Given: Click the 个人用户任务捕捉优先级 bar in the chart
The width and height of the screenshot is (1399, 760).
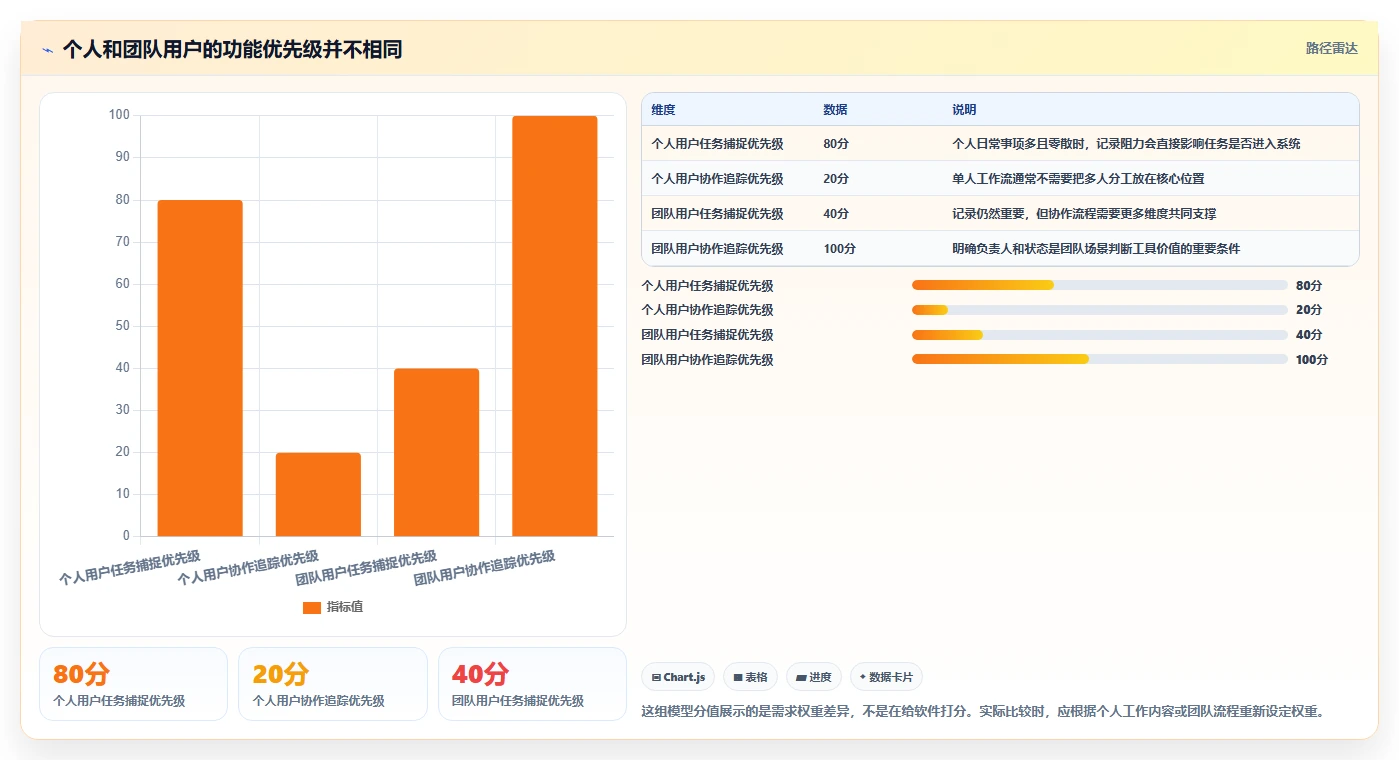Looking at the screenshot, I should 200,368.
